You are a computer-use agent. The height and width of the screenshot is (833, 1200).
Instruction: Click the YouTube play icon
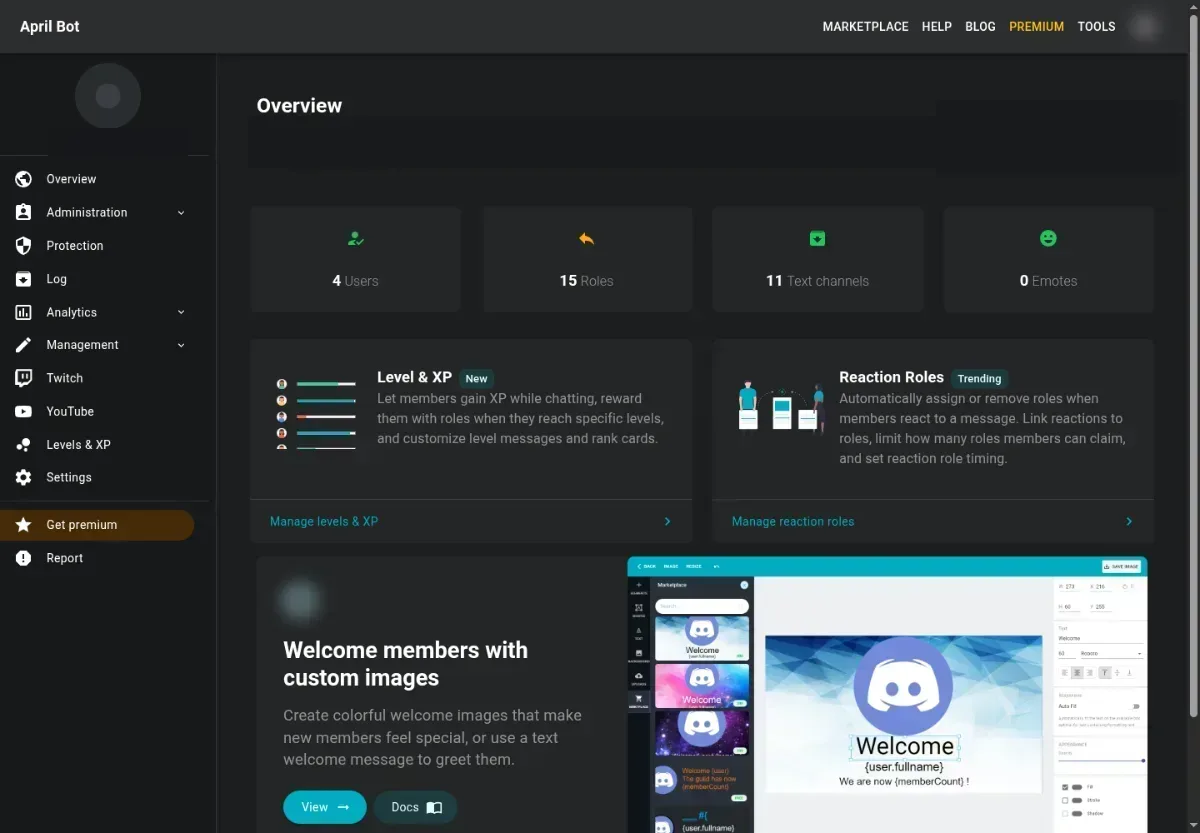click(x=24, y=411)
